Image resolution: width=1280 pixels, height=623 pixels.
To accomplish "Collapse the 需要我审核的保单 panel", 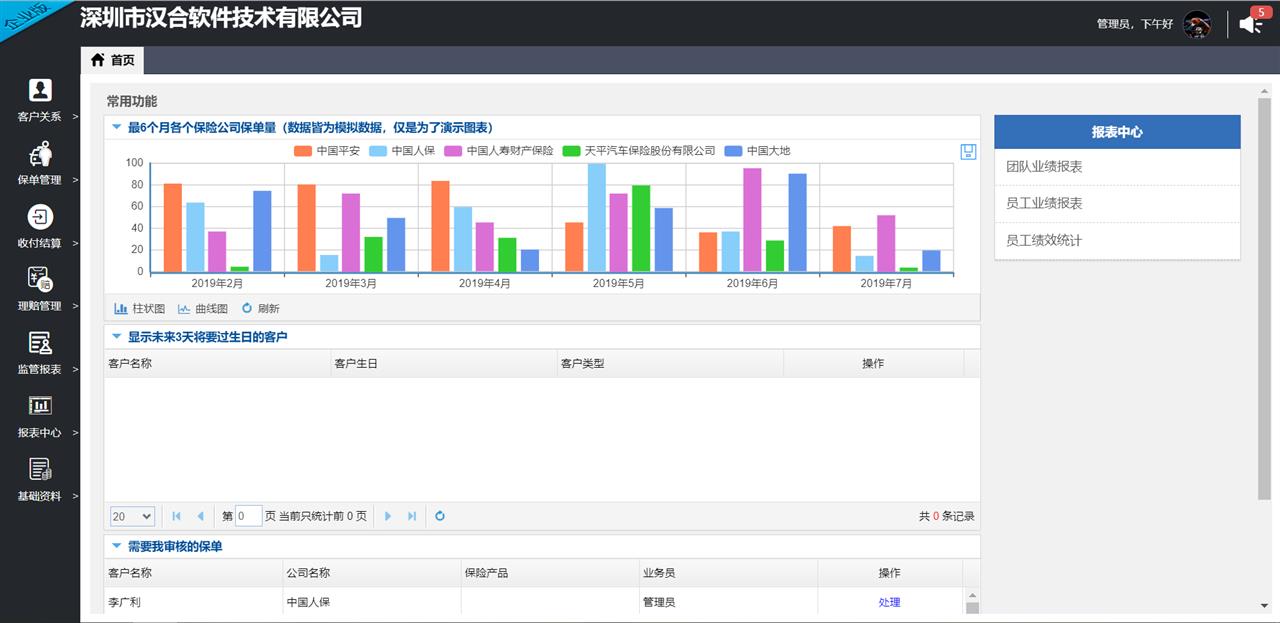I will 116,546.
